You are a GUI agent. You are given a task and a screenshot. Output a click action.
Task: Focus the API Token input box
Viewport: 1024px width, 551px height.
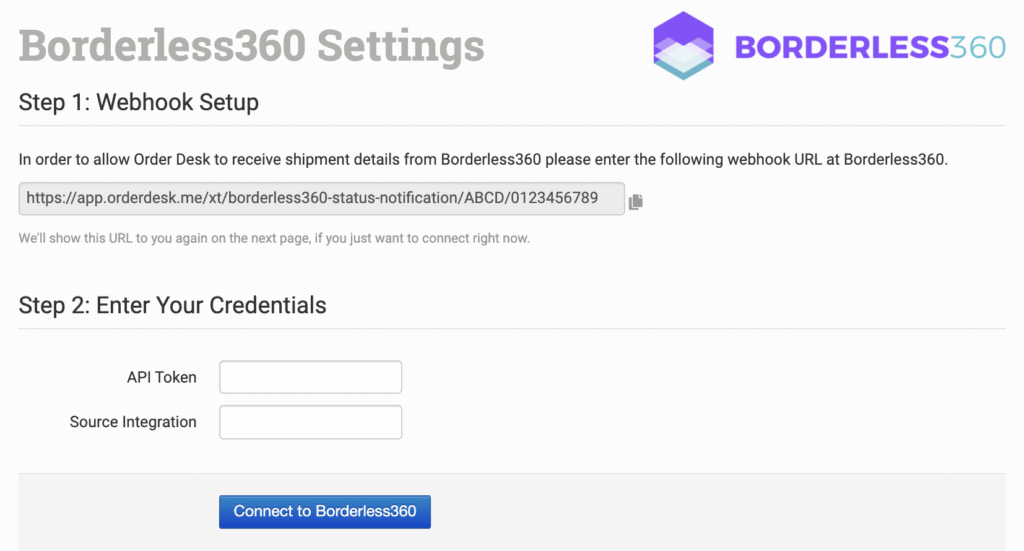tap(310, 377)
